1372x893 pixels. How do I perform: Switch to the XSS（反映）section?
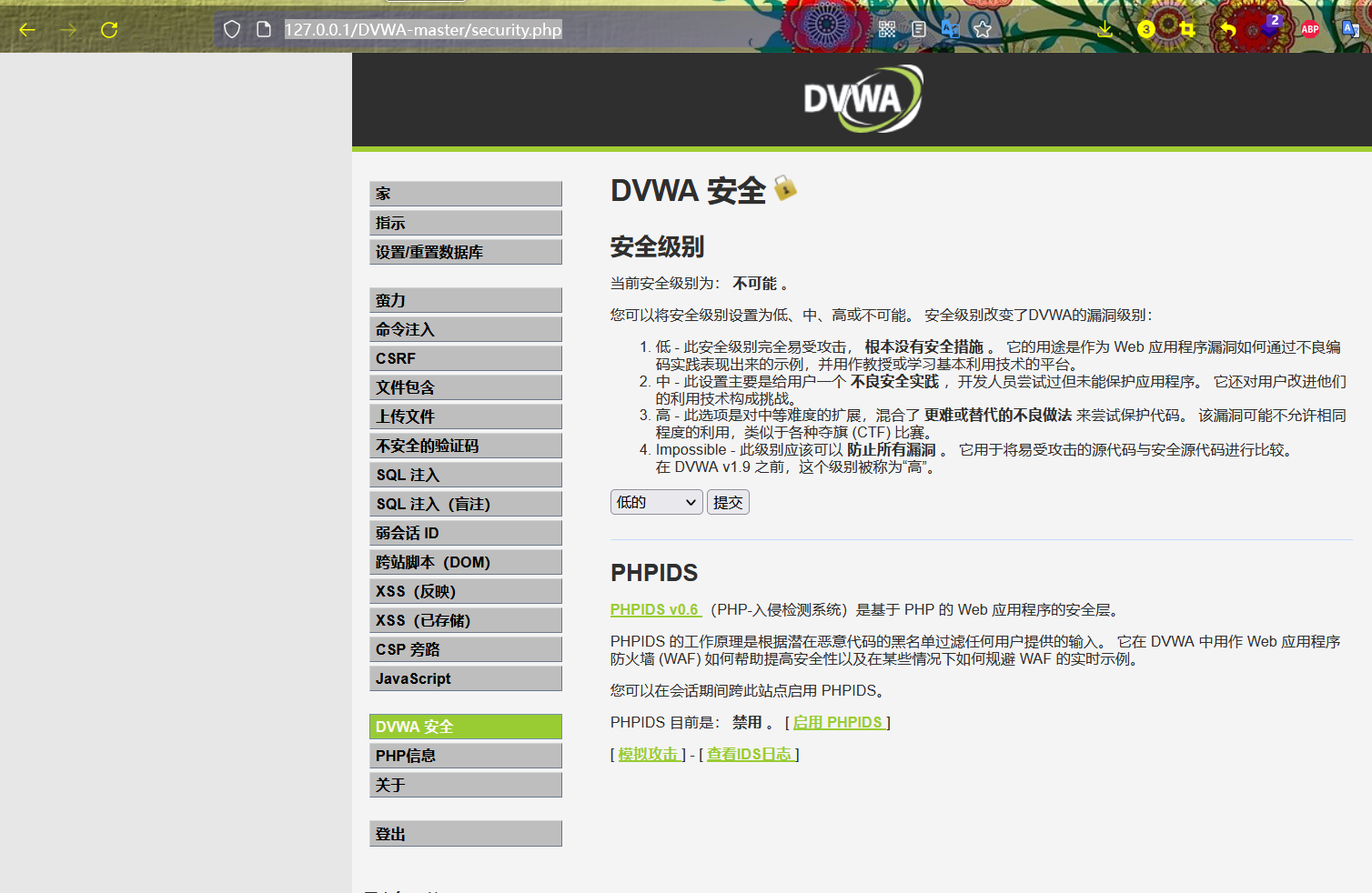coord(465,590)
